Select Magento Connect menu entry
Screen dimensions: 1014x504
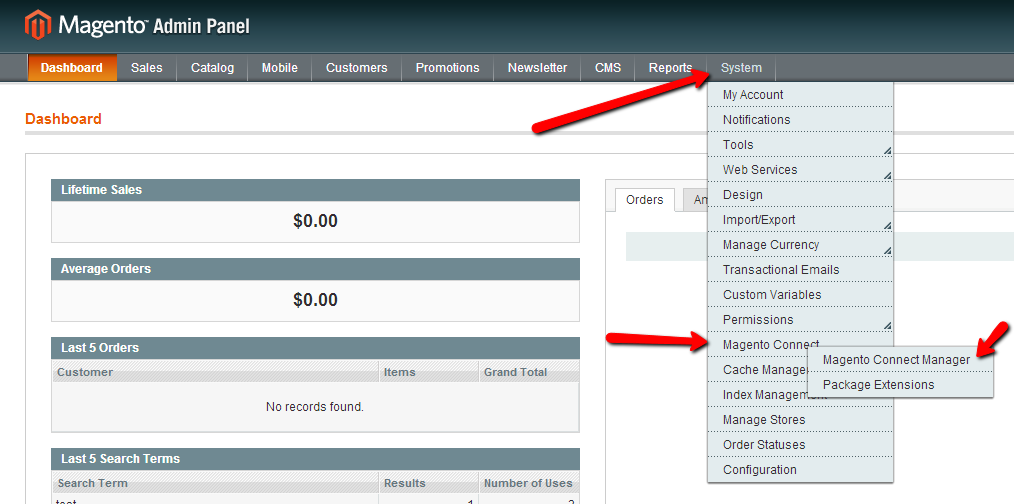click(x=771, y=345)
